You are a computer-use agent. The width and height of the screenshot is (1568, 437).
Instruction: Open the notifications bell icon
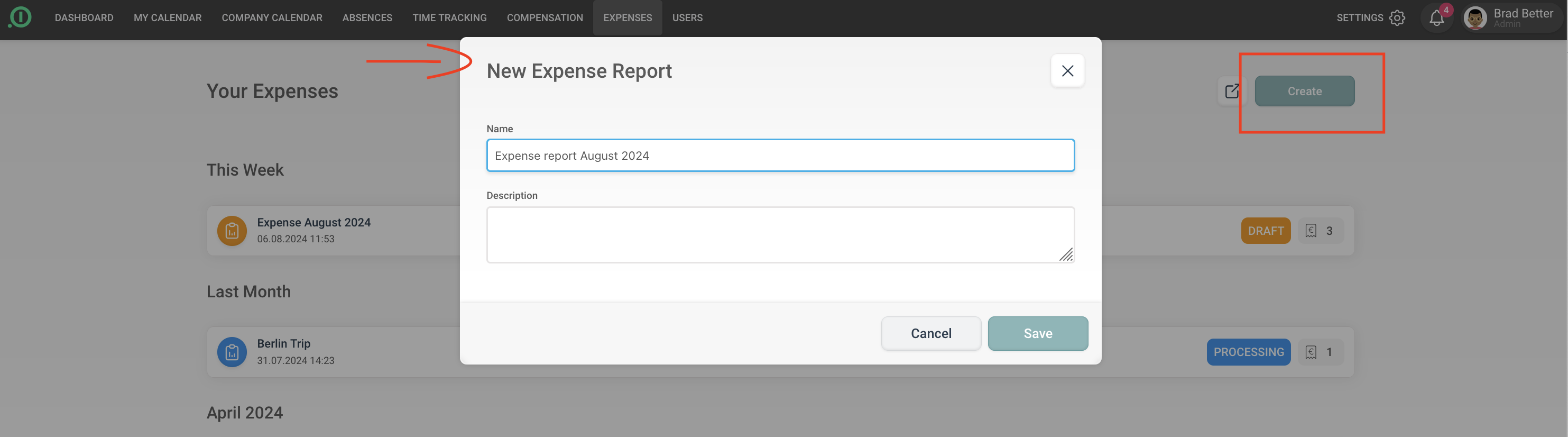[1436, 17]
